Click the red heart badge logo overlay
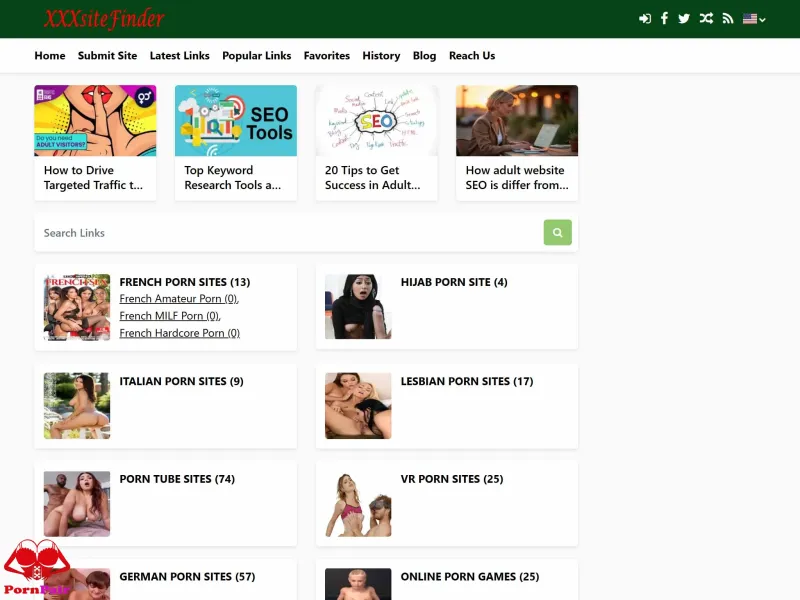This screenshot has width=800, height=600. click(x=37, y=567)
